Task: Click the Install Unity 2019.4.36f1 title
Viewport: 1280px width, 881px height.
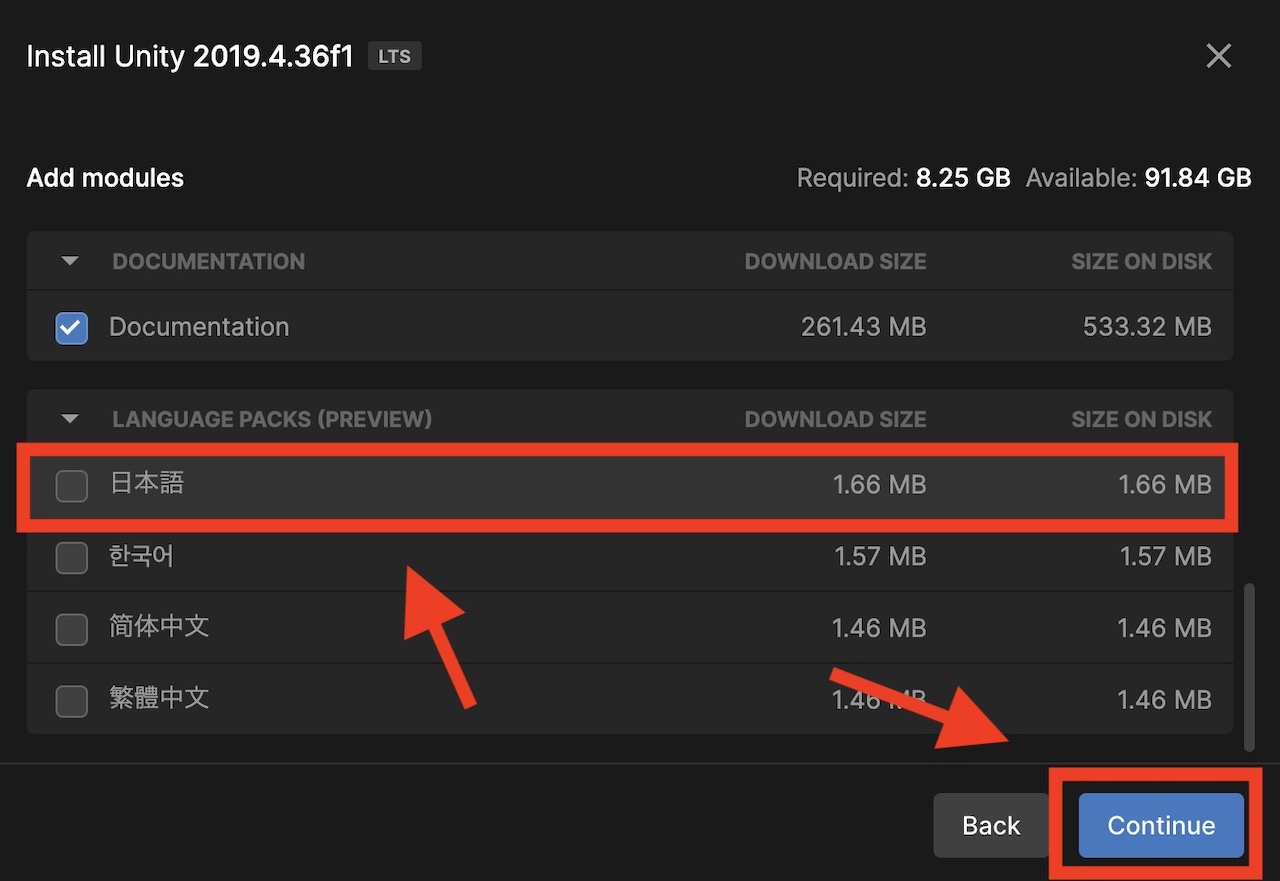Action: tap(189, 56)
